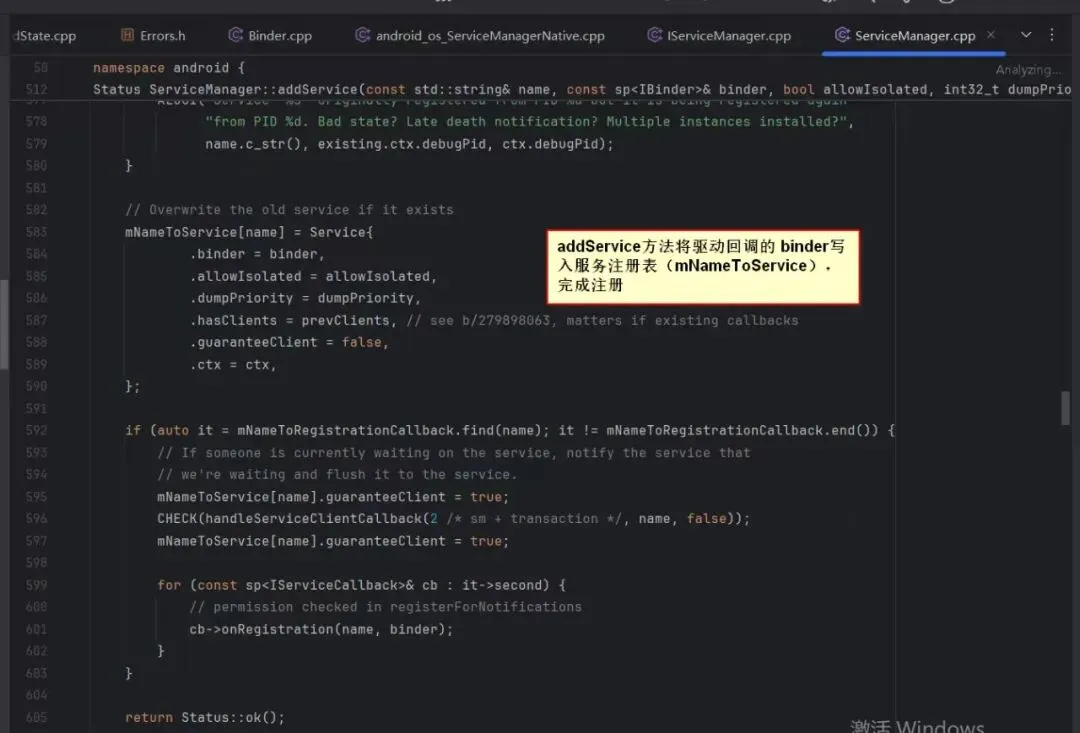Click the ServiceManager.cpp file icon
This screenshot has height=733, width=1080.
(842, 35)
